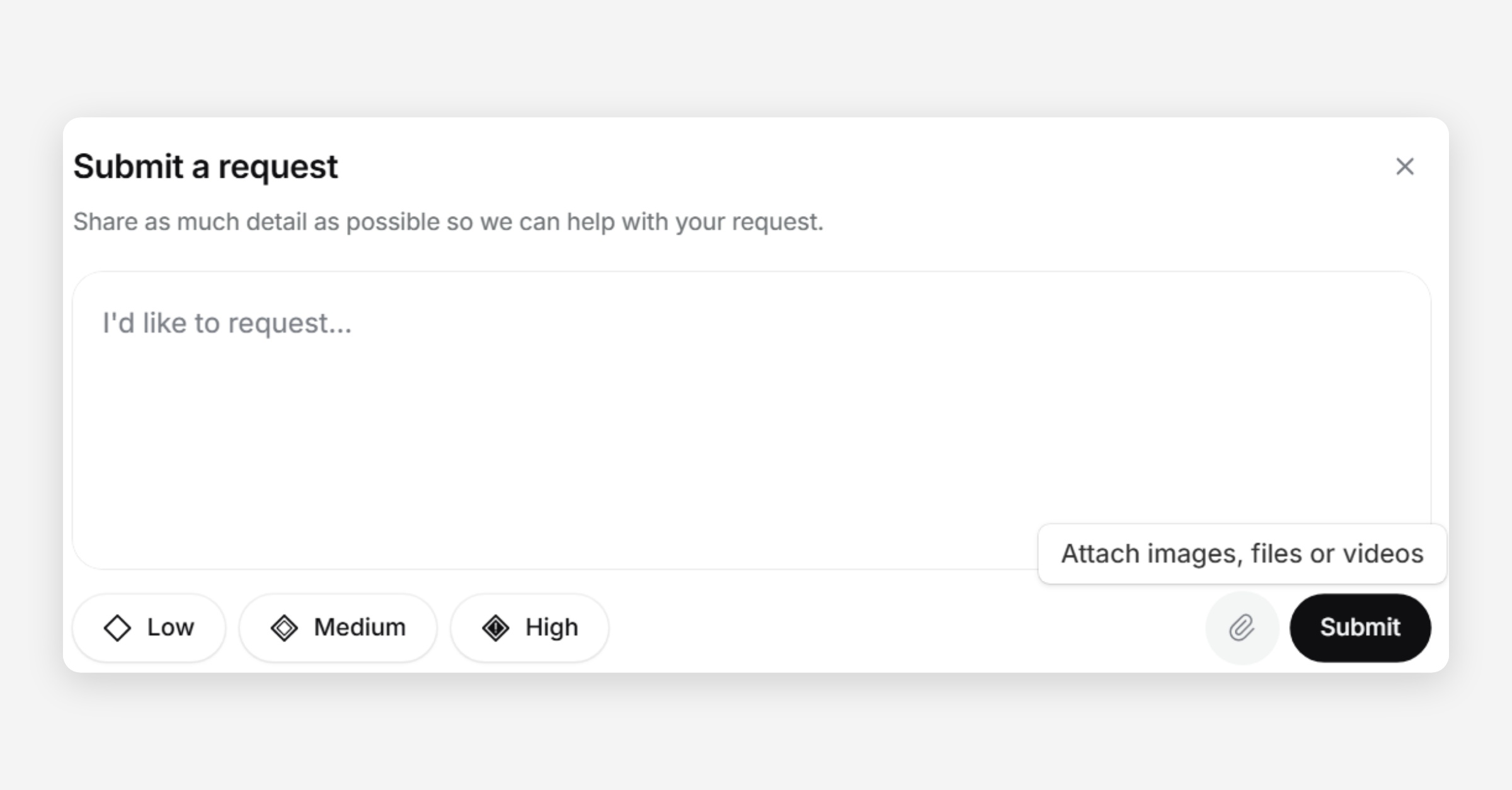Screen dimensions: 1512x790
Task: Click the Submit label to send request
Action: (x=1360, y=627)
